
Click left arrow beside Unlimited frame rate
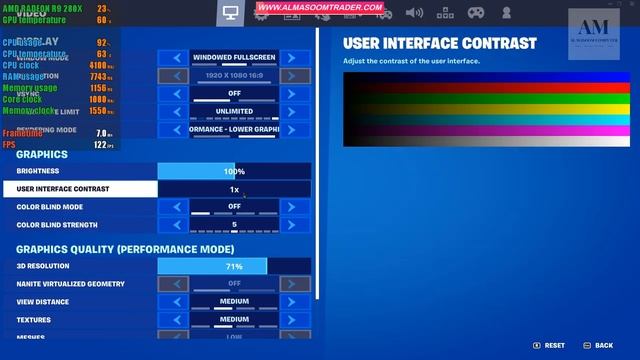coord(173,112)
